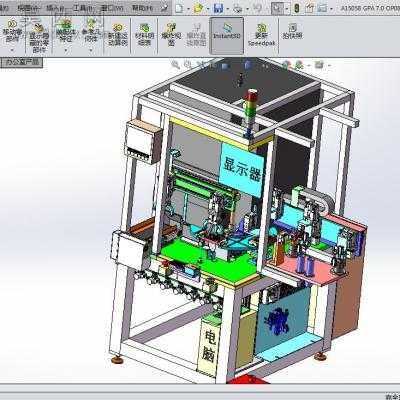Expand the Save dropdown arrow

227,8
